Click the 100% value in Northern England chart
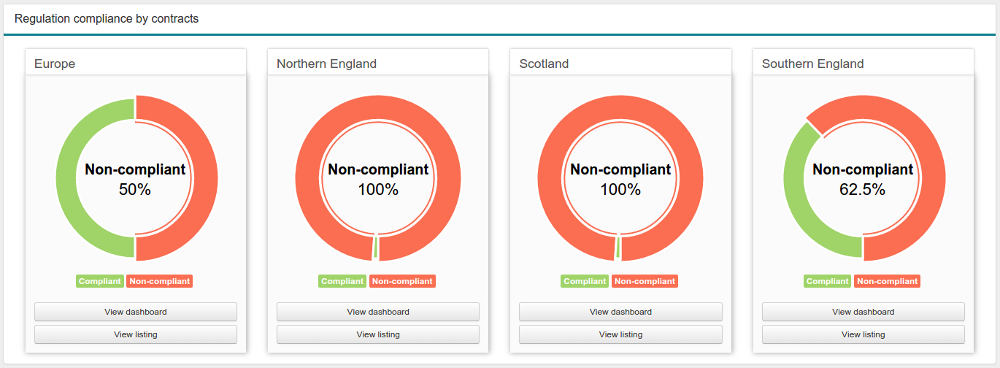Screen dimensions: 1000x368 pos(378,189)
